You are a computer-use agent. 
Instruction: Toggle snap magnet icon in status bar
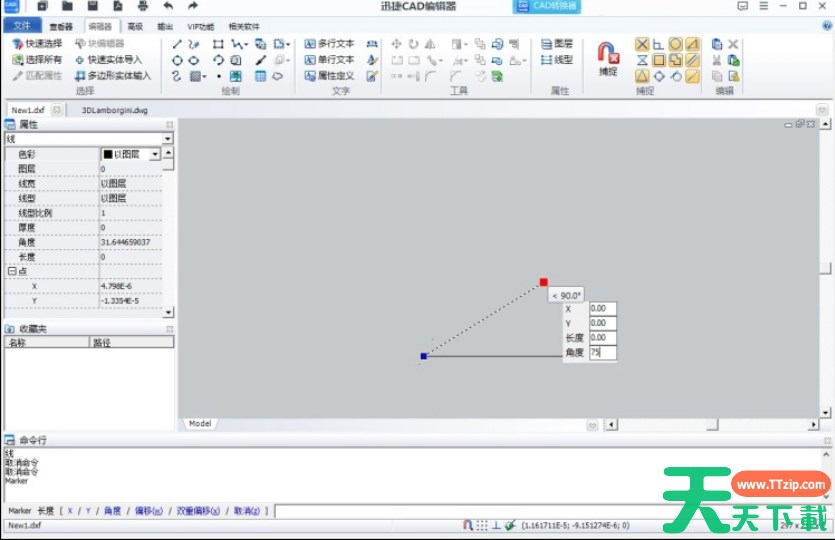click(x=467, y=525)
